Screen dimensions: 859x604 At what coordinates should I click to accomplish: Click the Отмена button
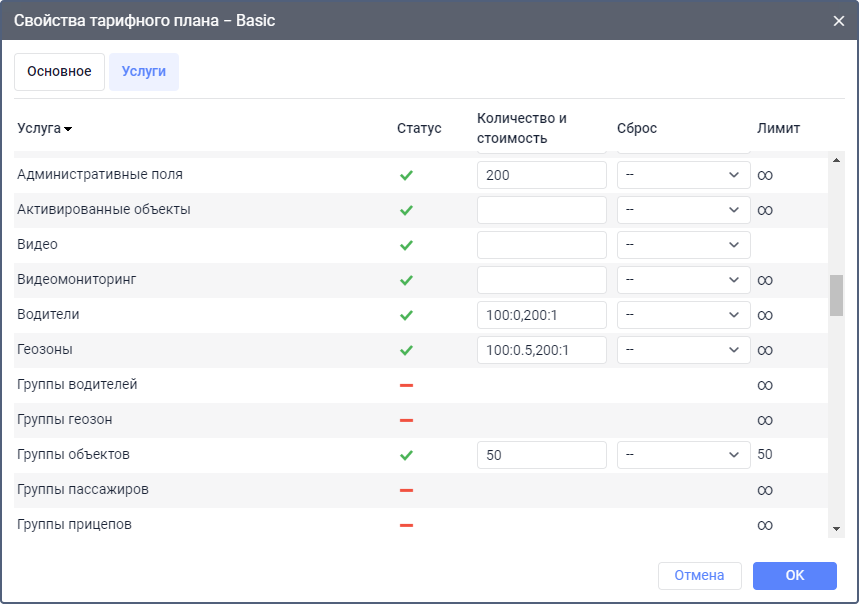tap(699, 575)
